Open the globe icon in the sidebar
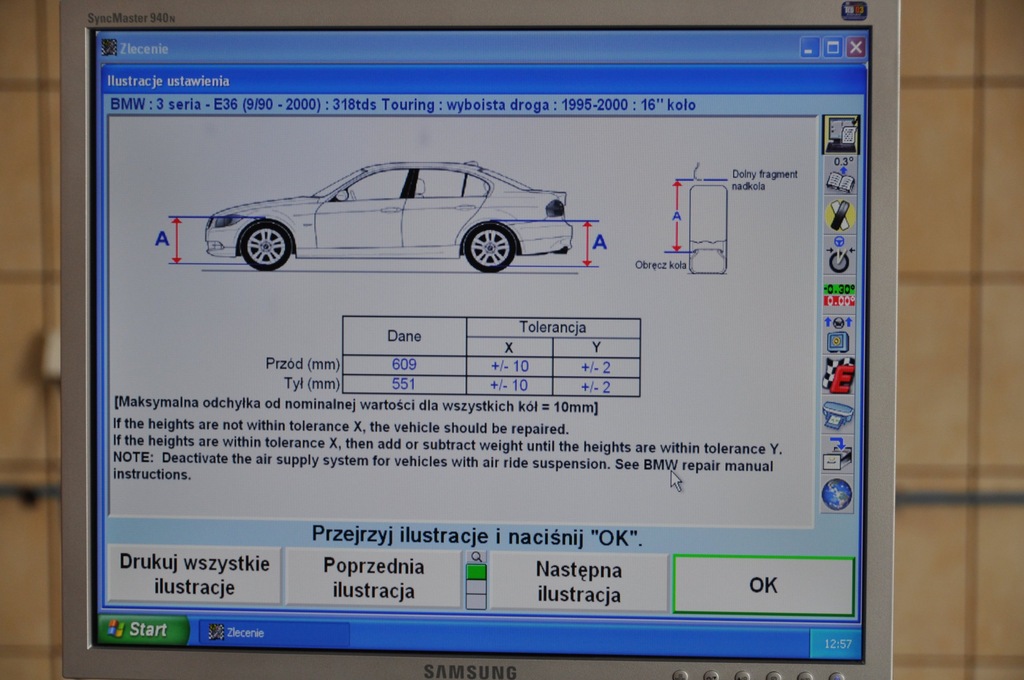The image size is (1024, 680). click(837, 494)
